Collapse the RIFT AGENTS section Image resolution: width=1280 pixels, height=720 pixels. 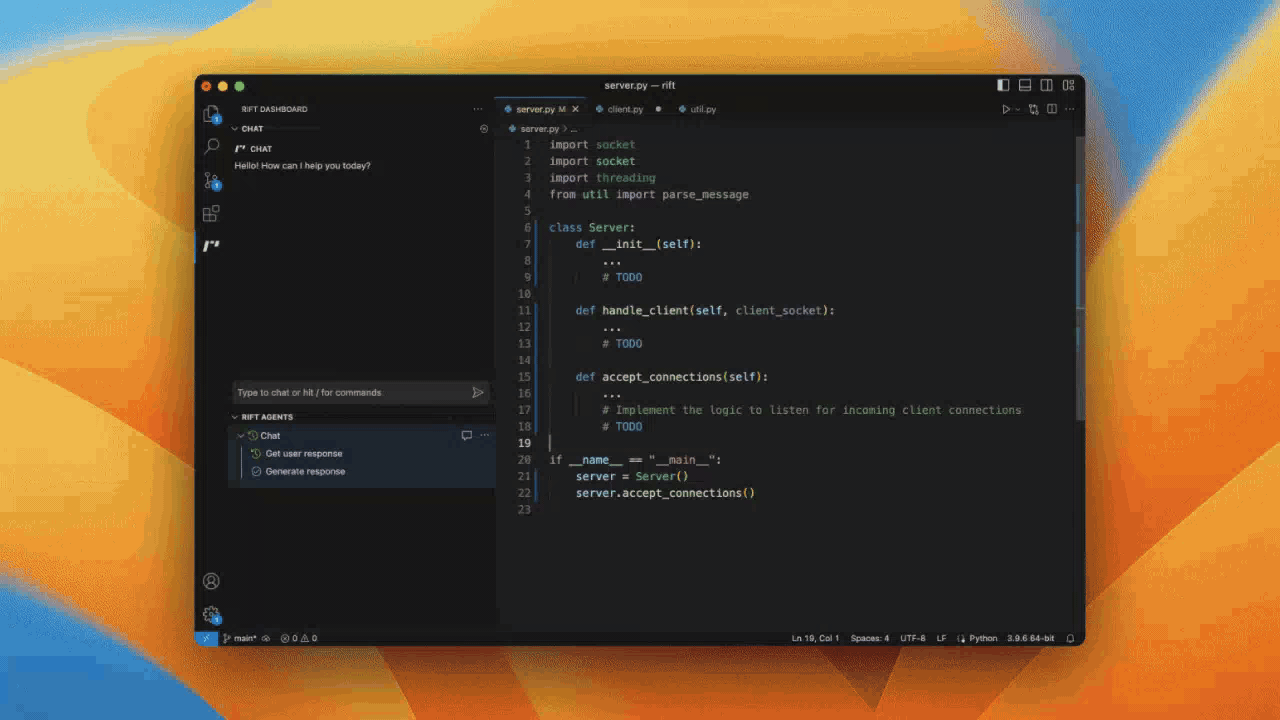pos(235,417)
